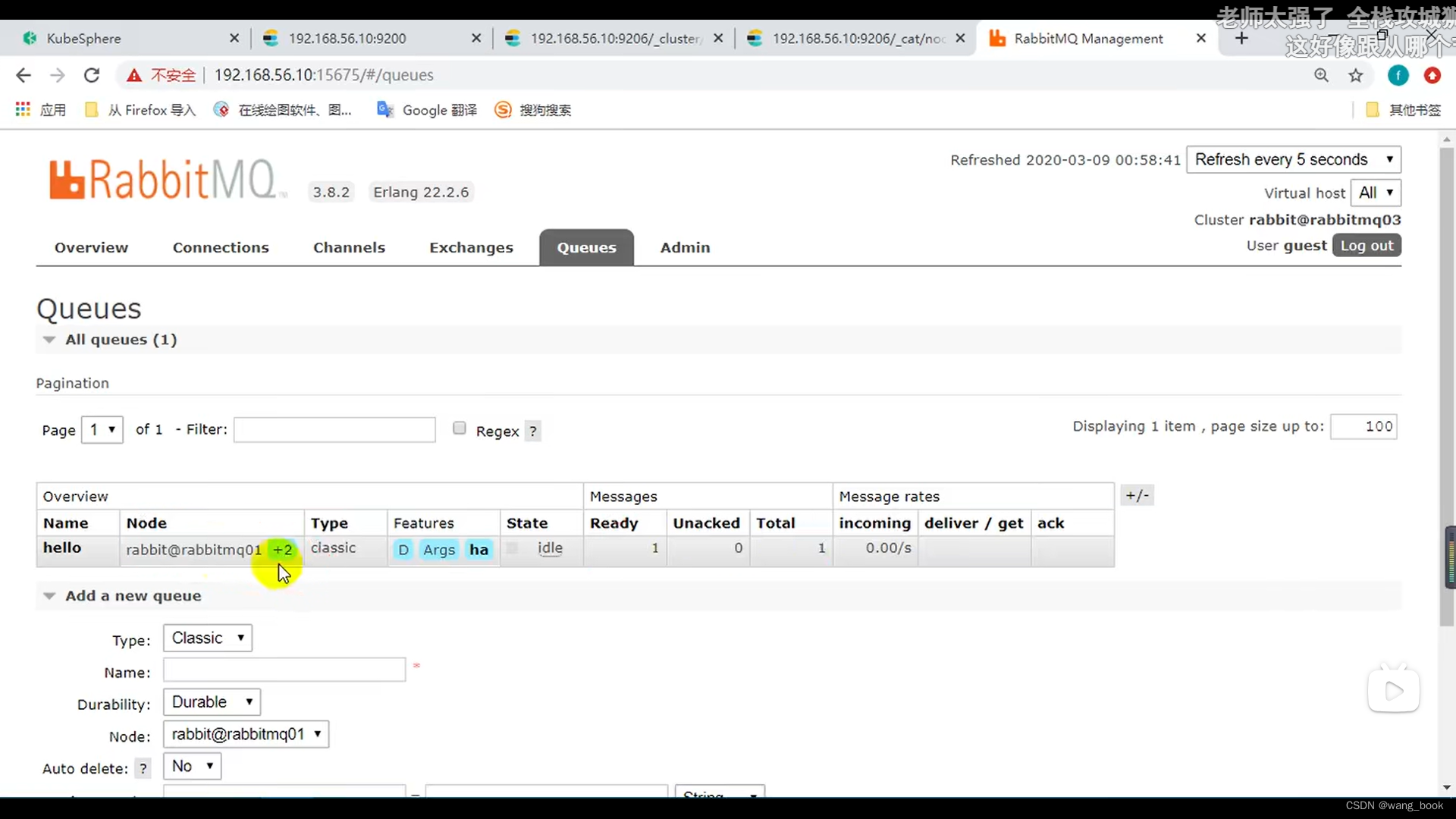Image resolution: width=1456 pixels, height=819 pixels.
Task: Switch to the Exchanges tab
Action: [471, 248]
